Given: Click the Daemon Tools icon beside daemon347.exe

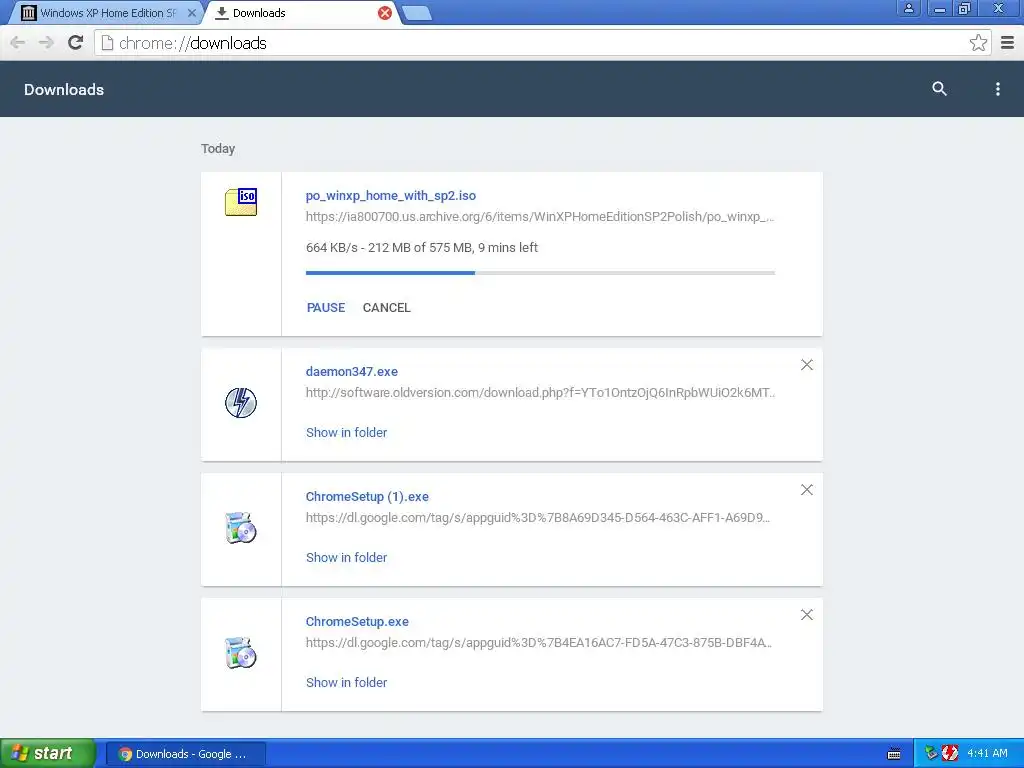Looking at the screenshot, I should (241, 402).
